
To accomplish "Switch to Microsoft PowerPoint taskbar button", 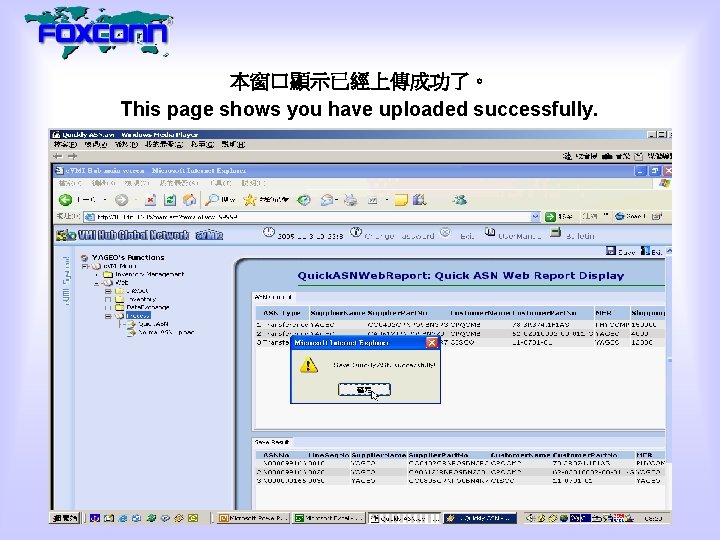I will click(x=253, y=518).
